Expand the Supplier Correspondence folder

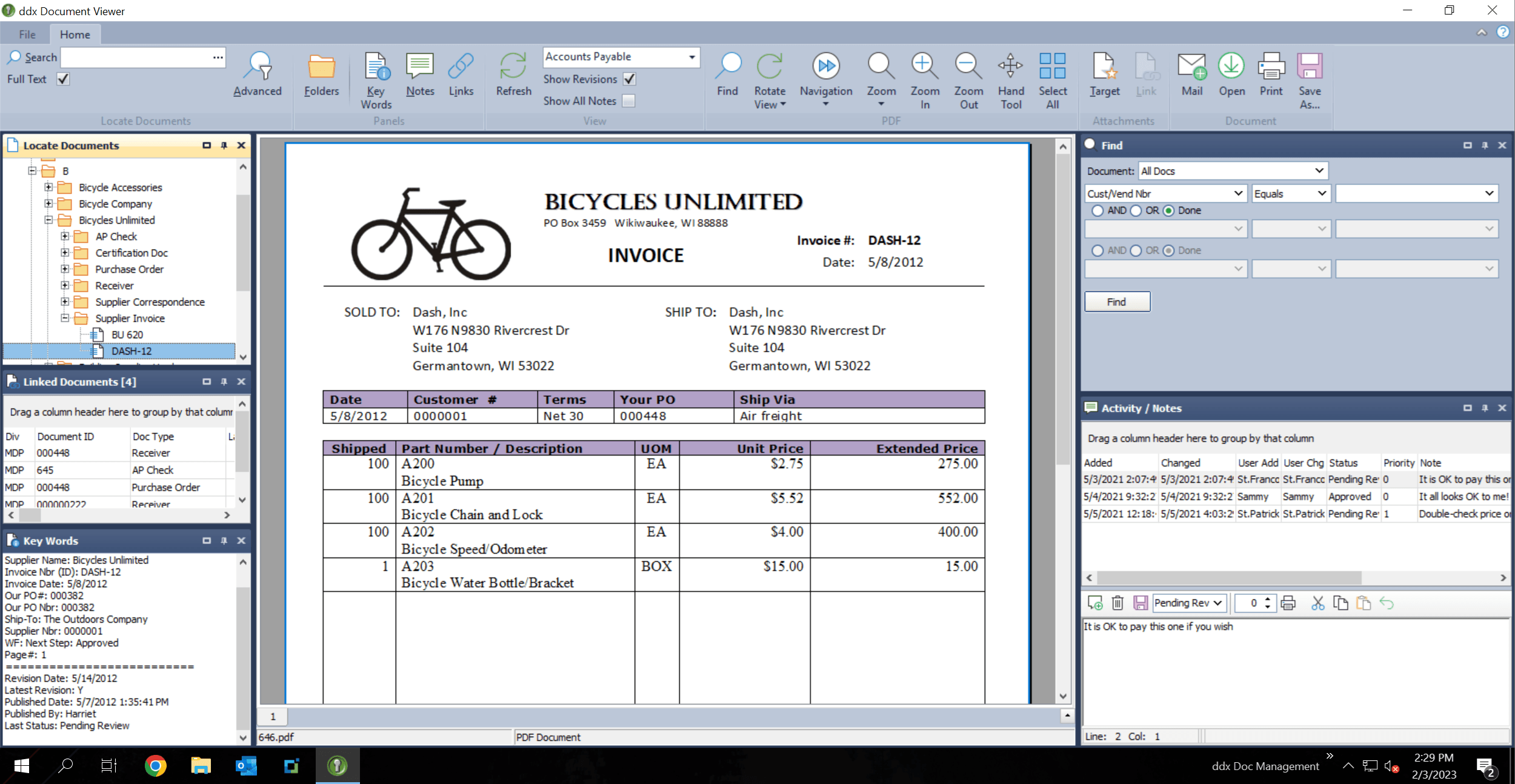point(65,302)
